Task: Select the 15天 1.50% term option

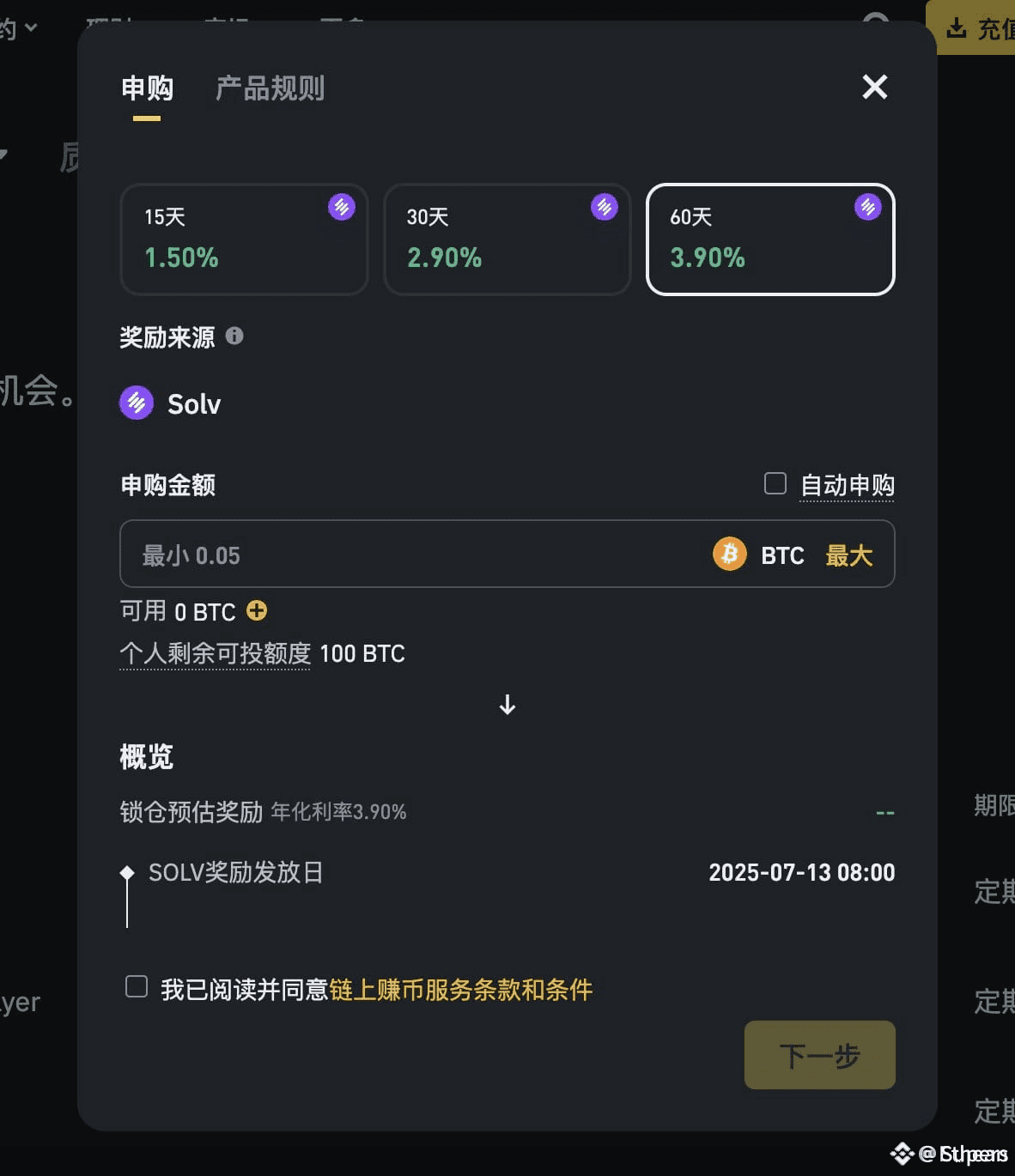Action: tap(244, 239)
